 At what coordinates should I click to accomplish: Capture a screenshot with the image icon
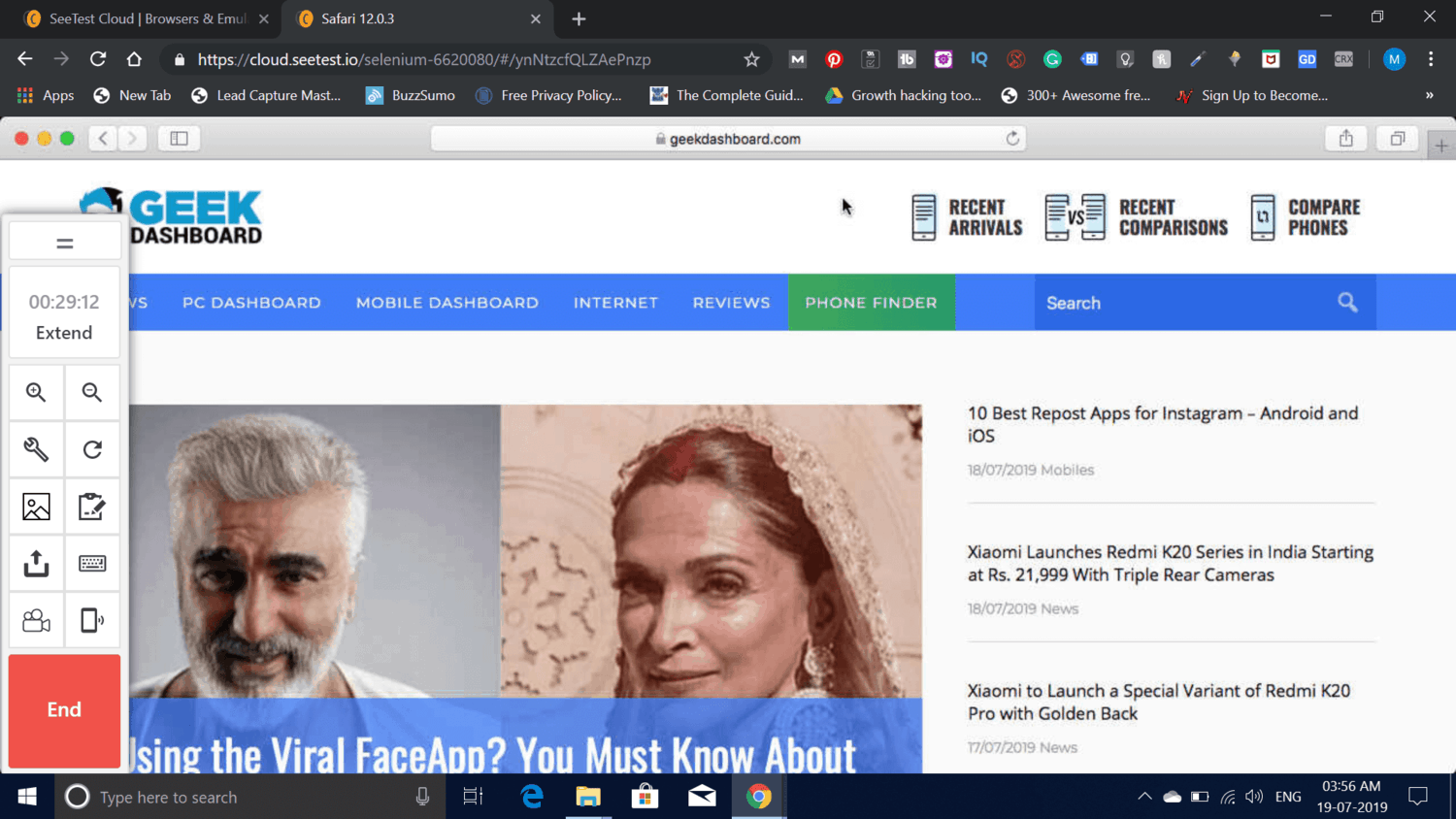point(36,506)
